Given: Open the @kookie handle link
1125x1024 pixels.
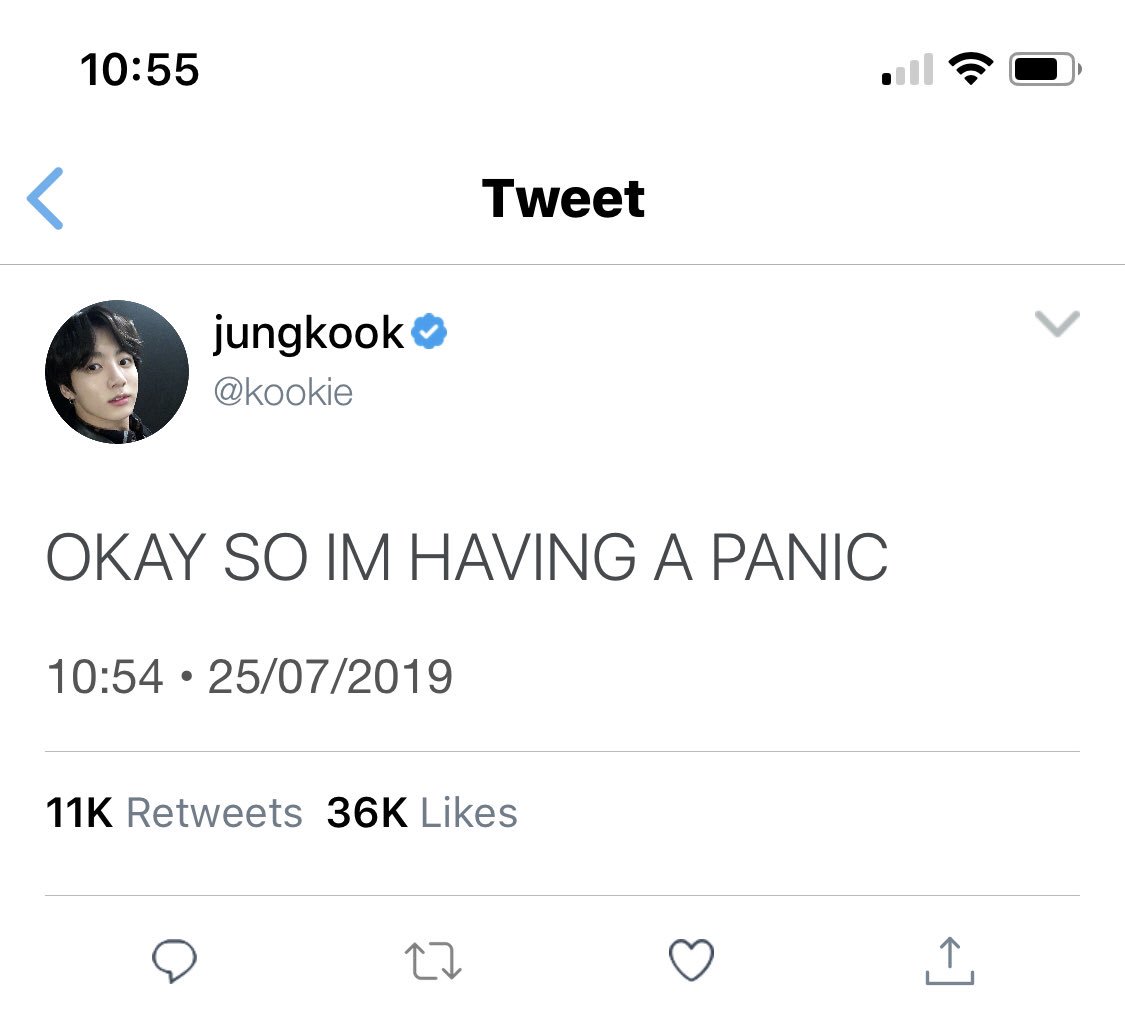Looking at the screenshot, I should (283, 393).
